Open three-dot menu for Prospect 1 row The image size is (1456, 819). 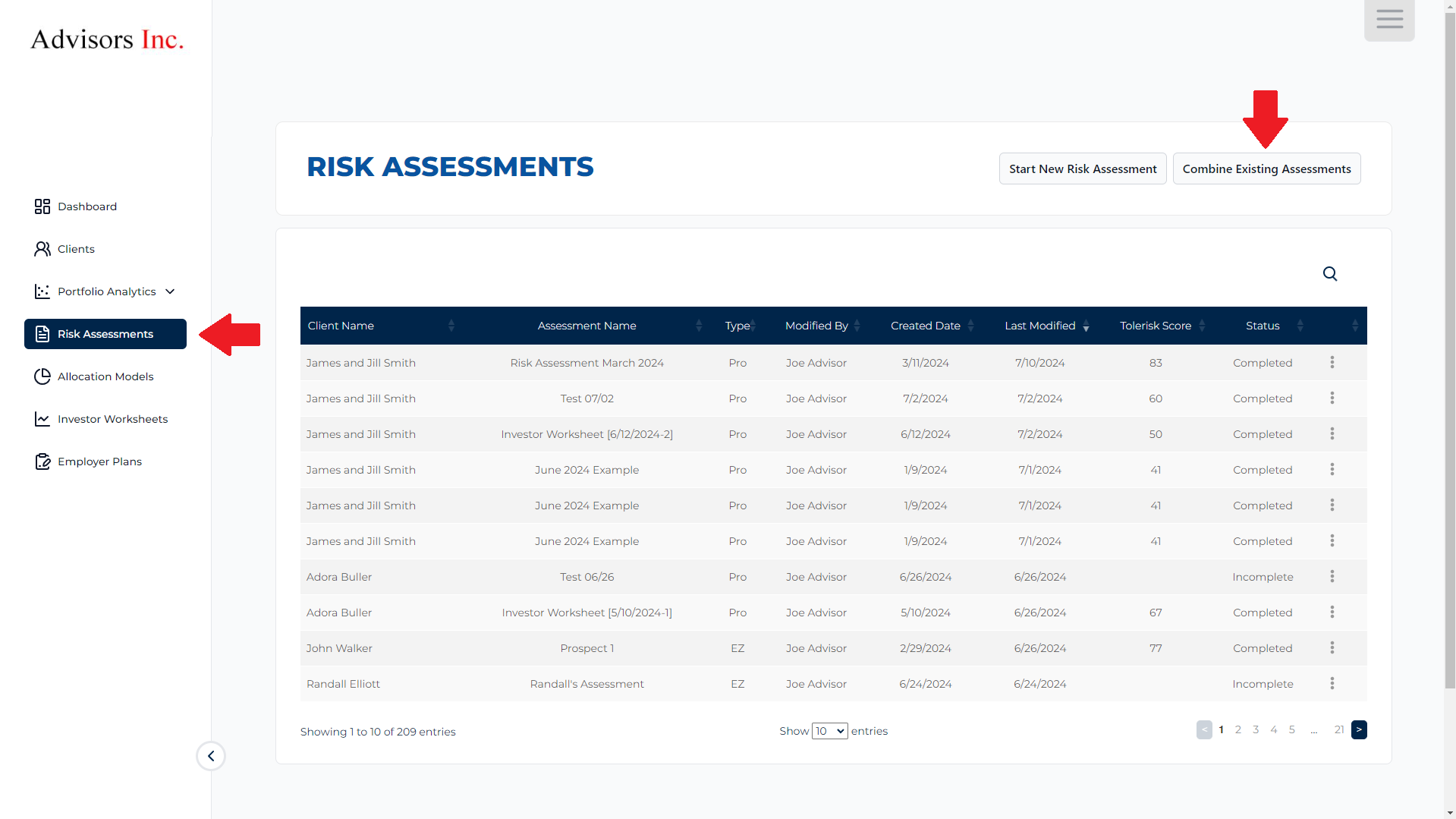(1332, 648)
